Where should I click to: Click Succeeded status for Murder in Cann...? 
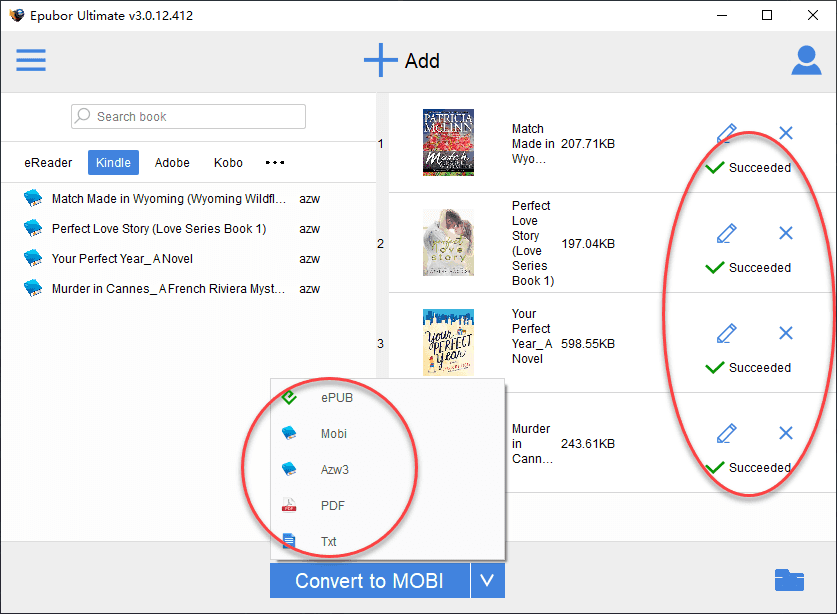coord(748,468)
